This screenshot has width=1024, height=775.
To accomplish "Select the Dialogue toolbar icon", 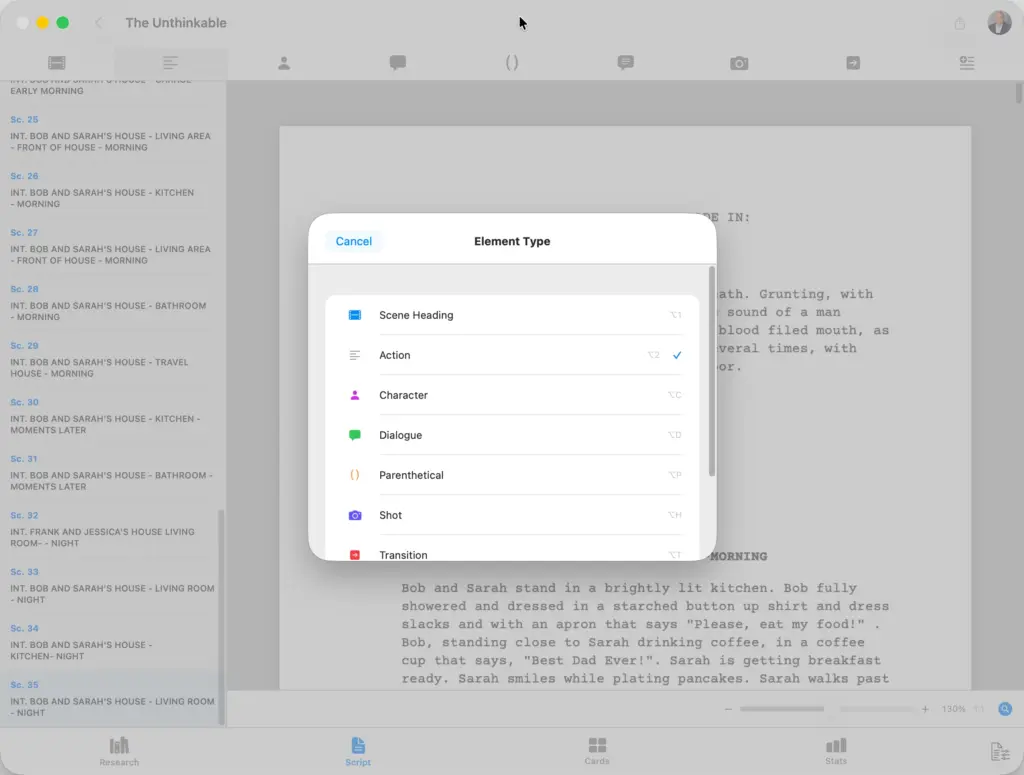I will pyautogui.click(x=398, y=63).
